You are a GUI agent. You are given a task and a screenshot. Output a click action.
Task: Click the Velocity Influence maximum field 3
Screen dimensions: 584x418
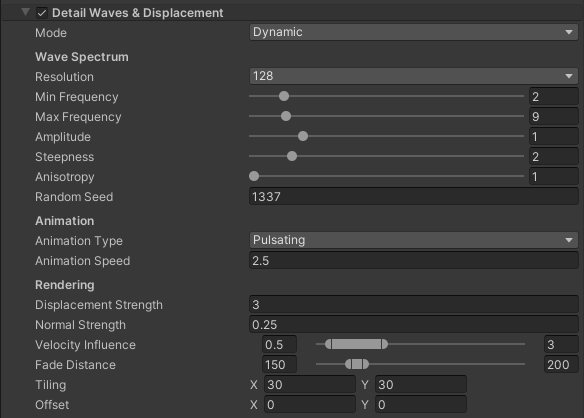pyautogui.click(x=561, y=345)
